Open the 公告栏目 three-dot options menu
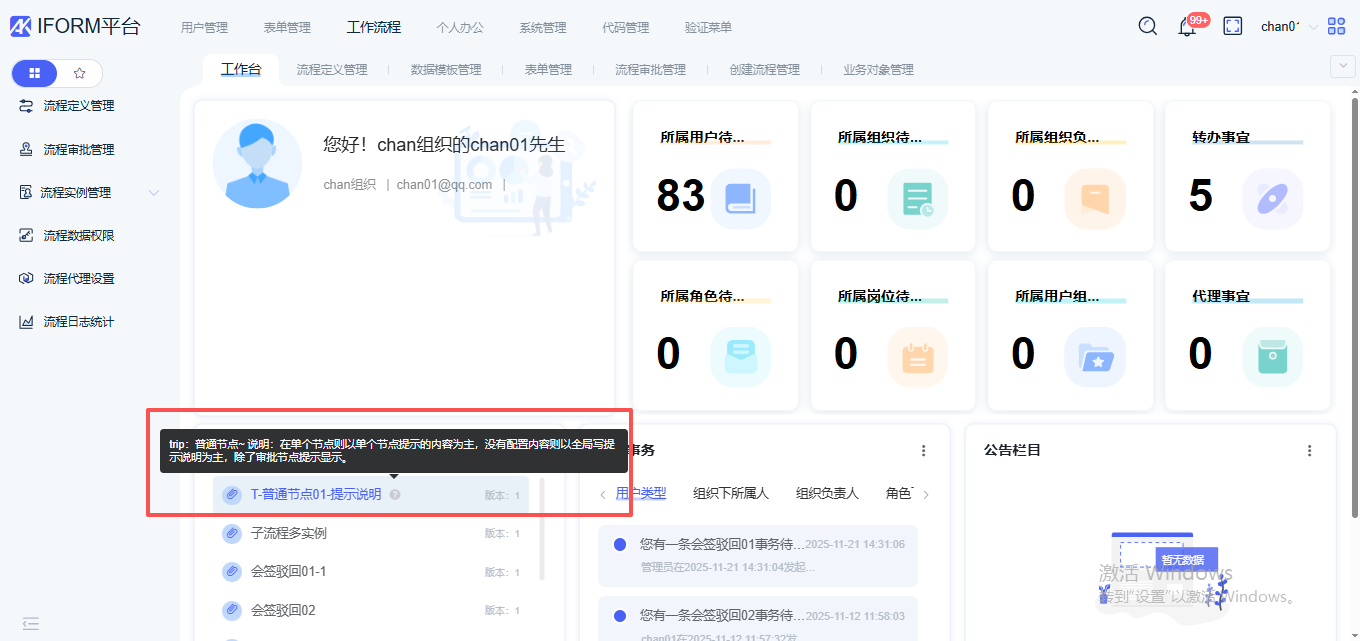 click(1310, 451)
